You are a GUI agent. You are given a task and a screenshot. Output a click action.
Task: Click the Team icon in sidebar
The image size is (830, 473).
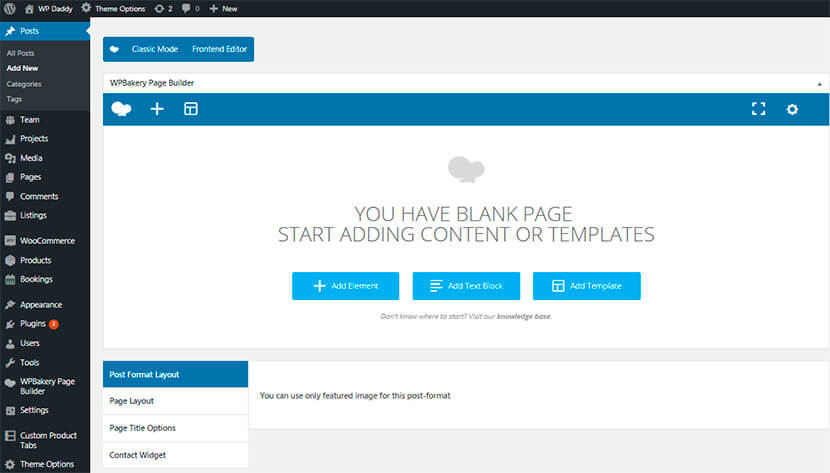pos(10,120)
